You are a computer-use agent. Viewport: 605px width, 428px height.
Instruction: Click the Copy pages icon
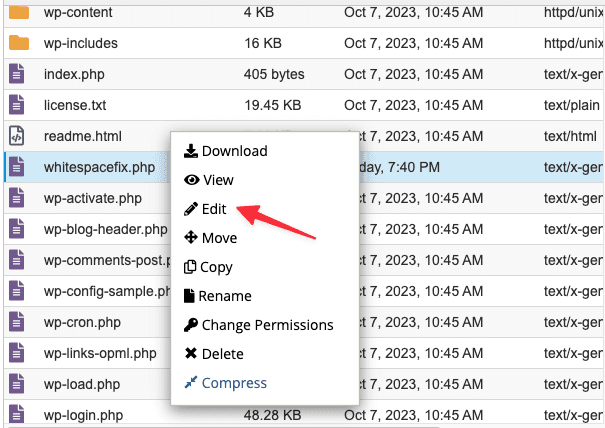tap(191, 267)
